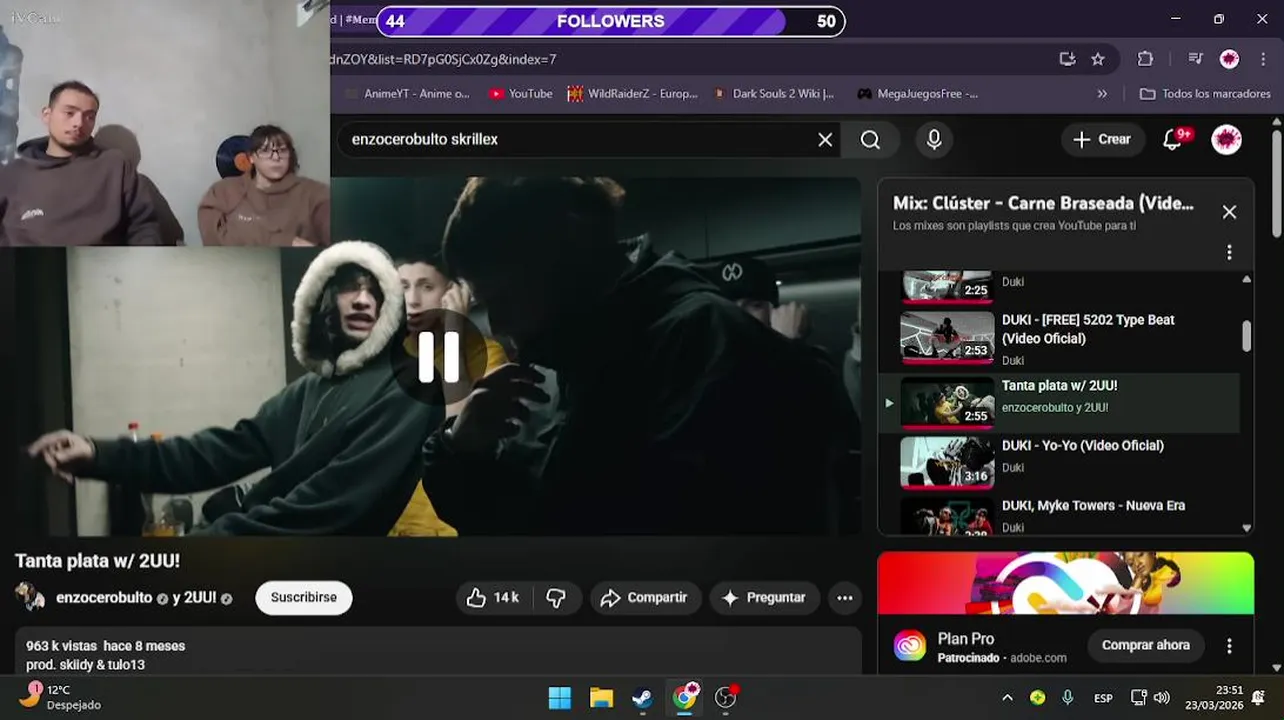Open network and volume quick settings
The image size is (1284, 720).
[1150, 698]
